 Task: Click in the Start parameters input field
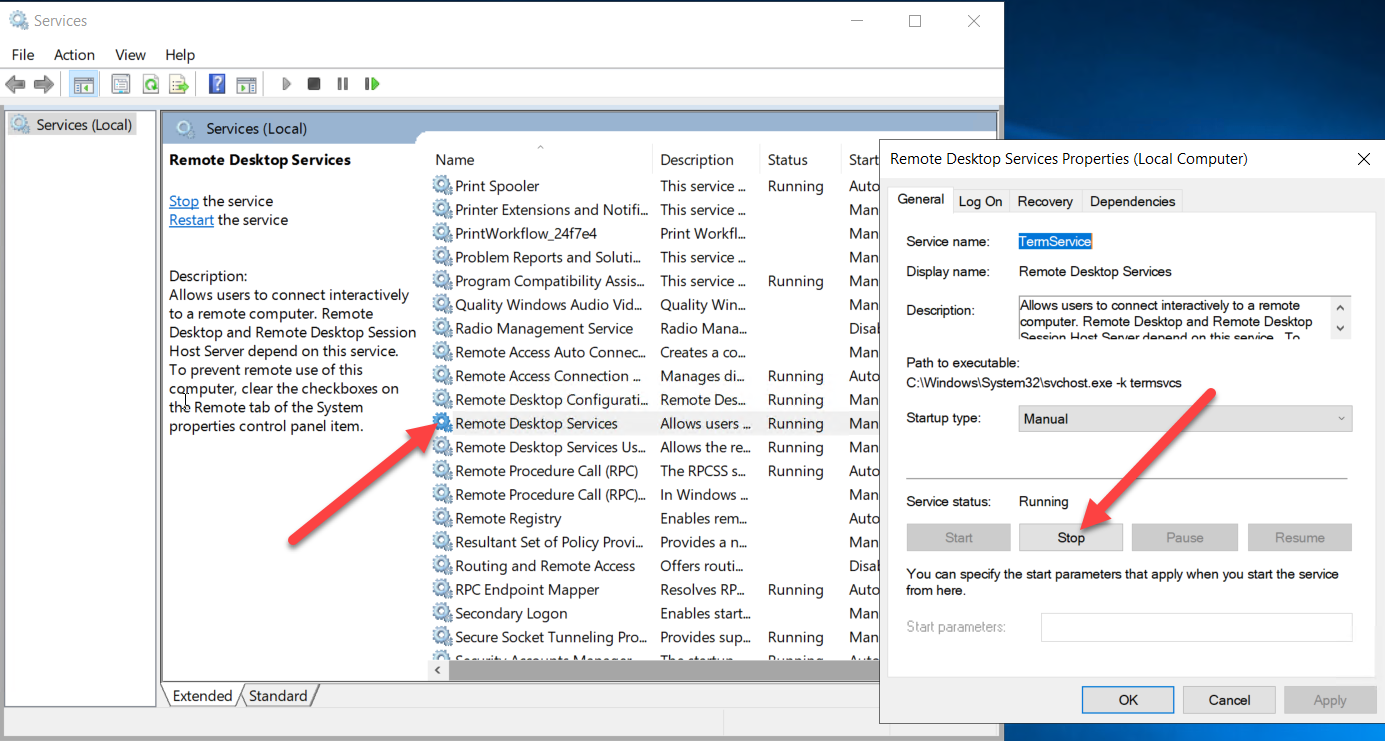1196,627
